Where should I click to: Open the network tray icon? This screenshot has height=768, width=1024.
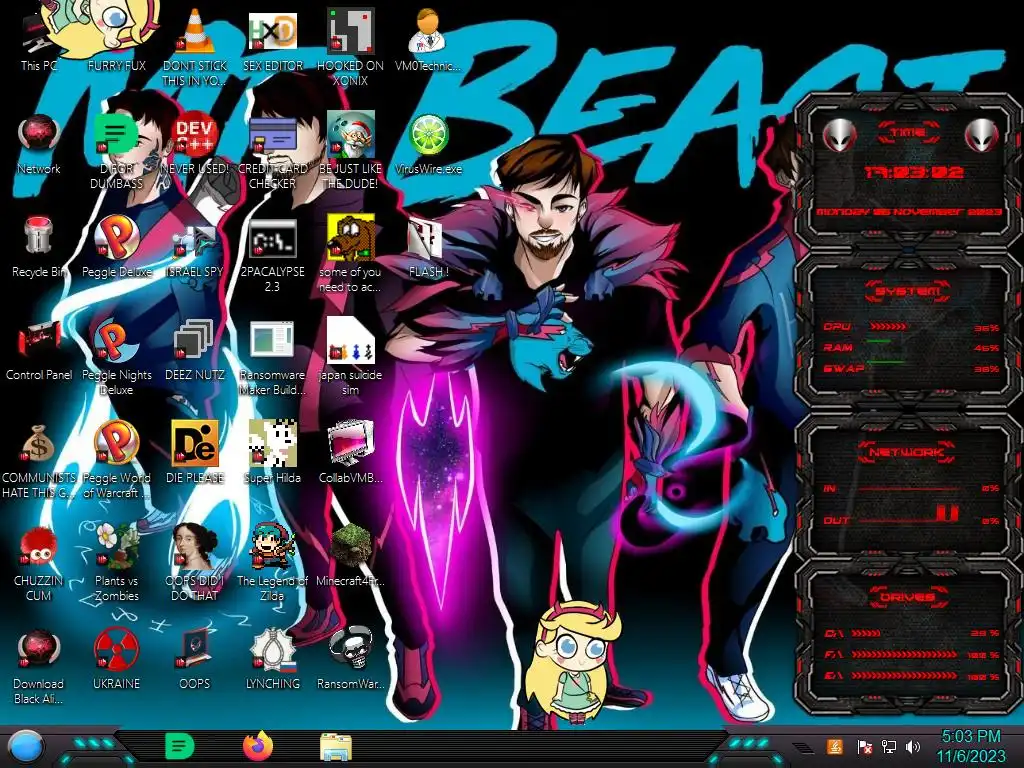pyautogui.click(x=889, y=746)
